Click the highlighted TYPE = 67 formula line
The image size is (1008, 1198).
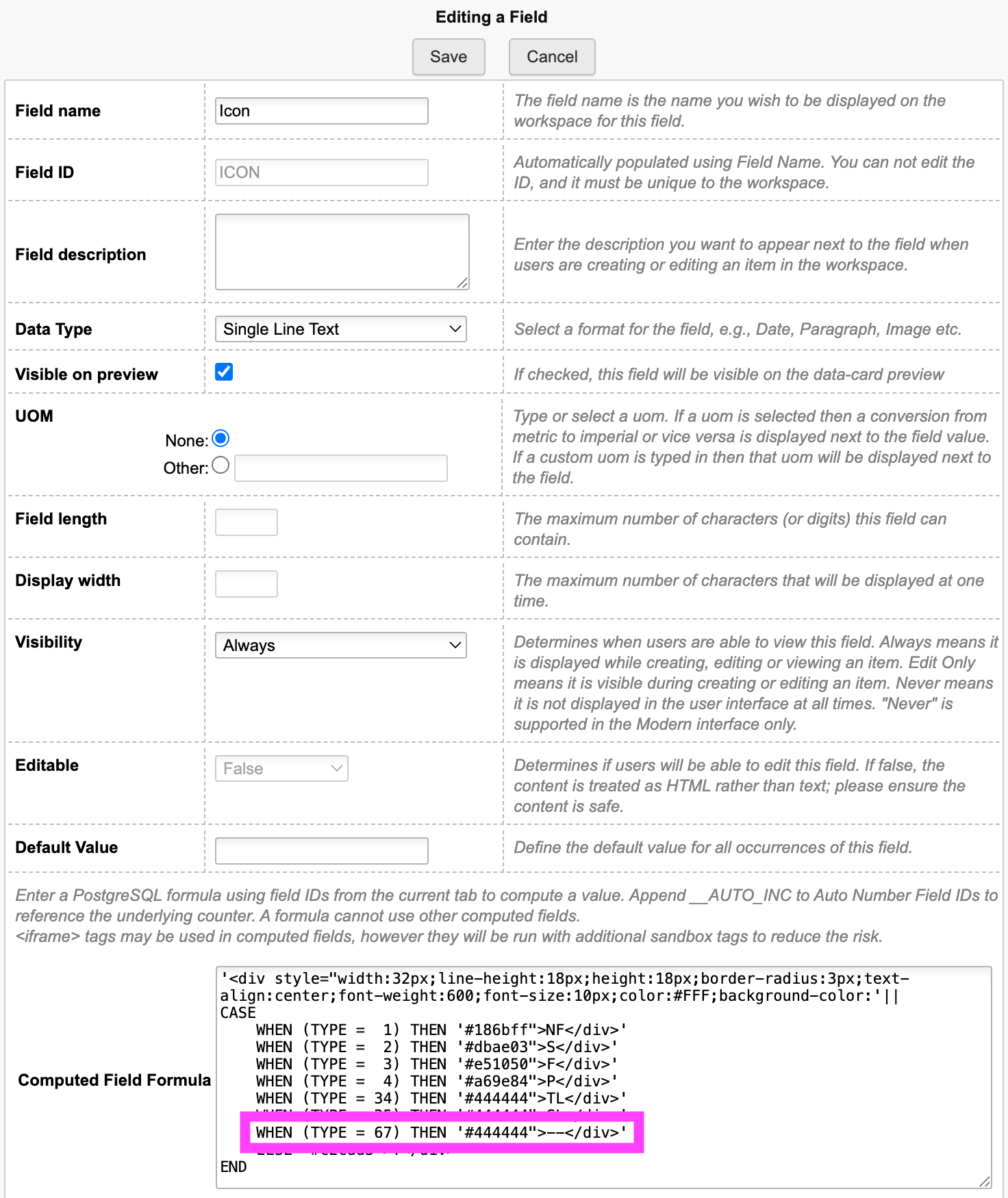point(442,1132)
